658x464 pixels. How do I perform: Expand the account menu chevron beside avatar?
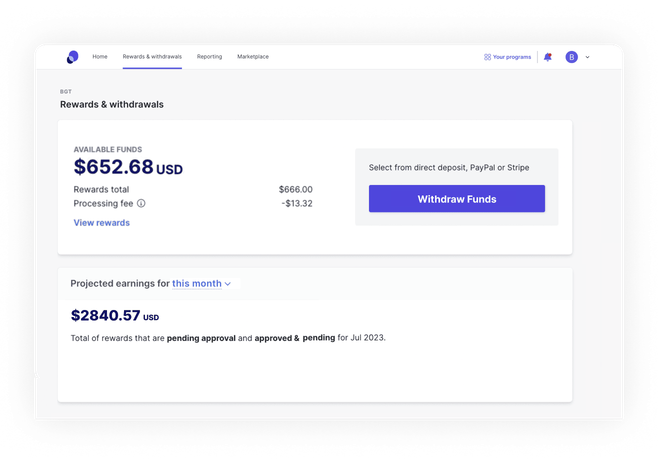[588, 57]
